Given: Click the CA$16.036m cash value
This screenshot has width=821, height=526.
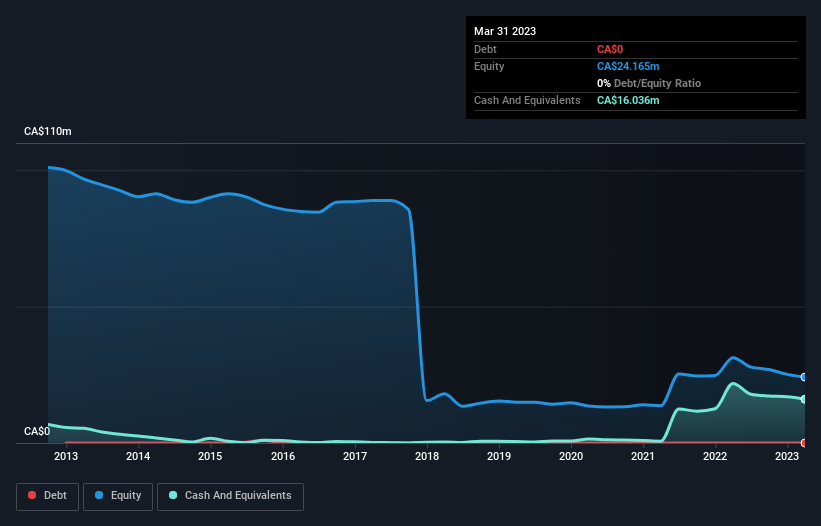Looking at the screenshot, I should (x=628, y=100).
